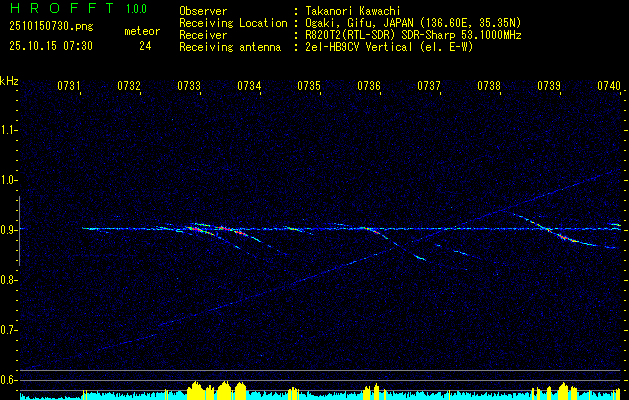Click the meteor echo trace near 0736
This screenshot has width=629, height=400.
pyautogui.click(x=372, y=230)
